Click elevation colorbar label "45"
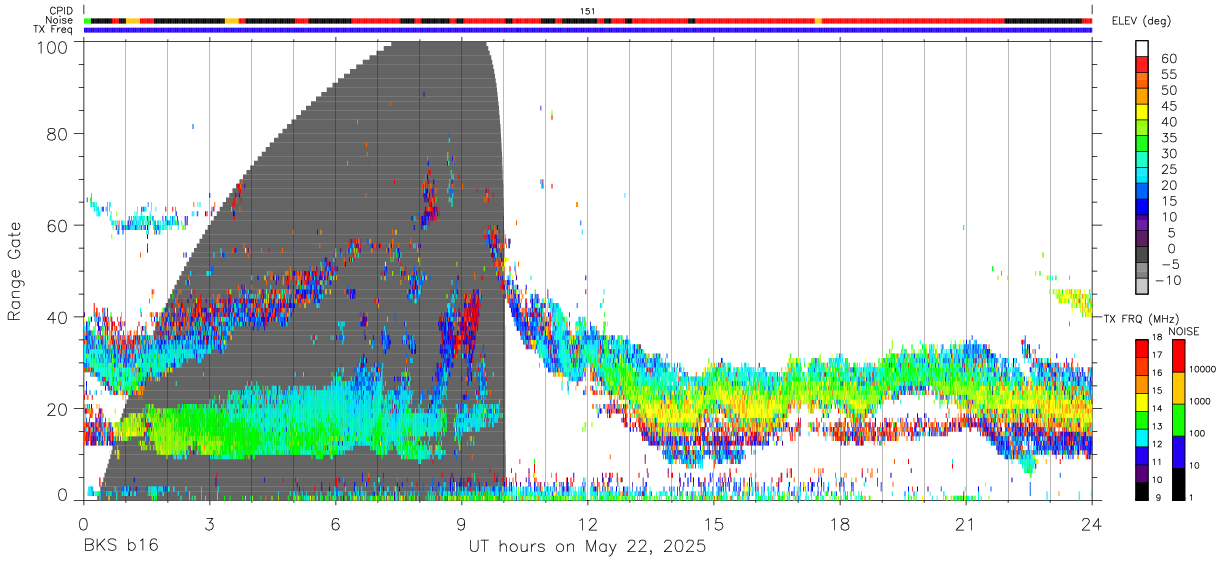This screenshot has height=567, width=1228. point(1168,106)
